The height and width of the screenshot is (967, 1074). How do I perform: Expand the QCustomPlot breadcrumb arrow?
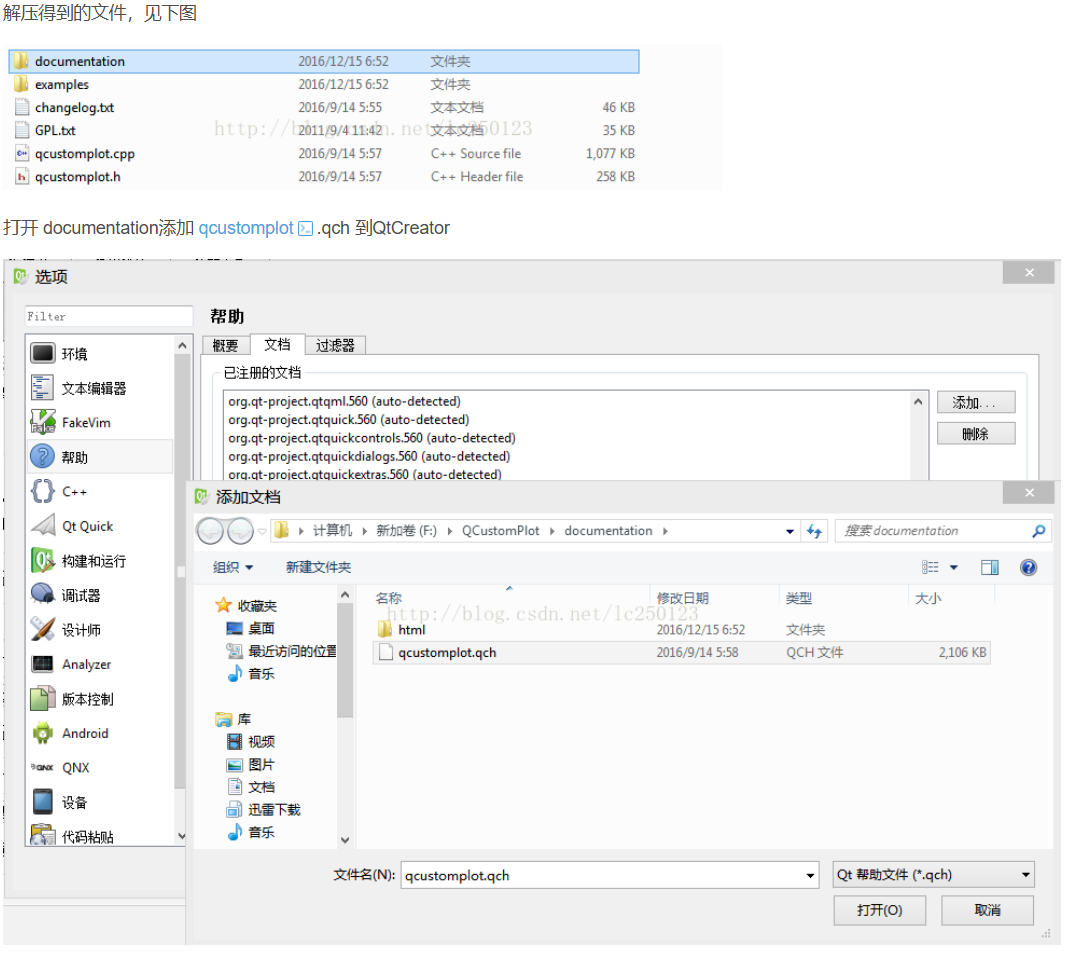pyautogui.click(x=552, y=531)
